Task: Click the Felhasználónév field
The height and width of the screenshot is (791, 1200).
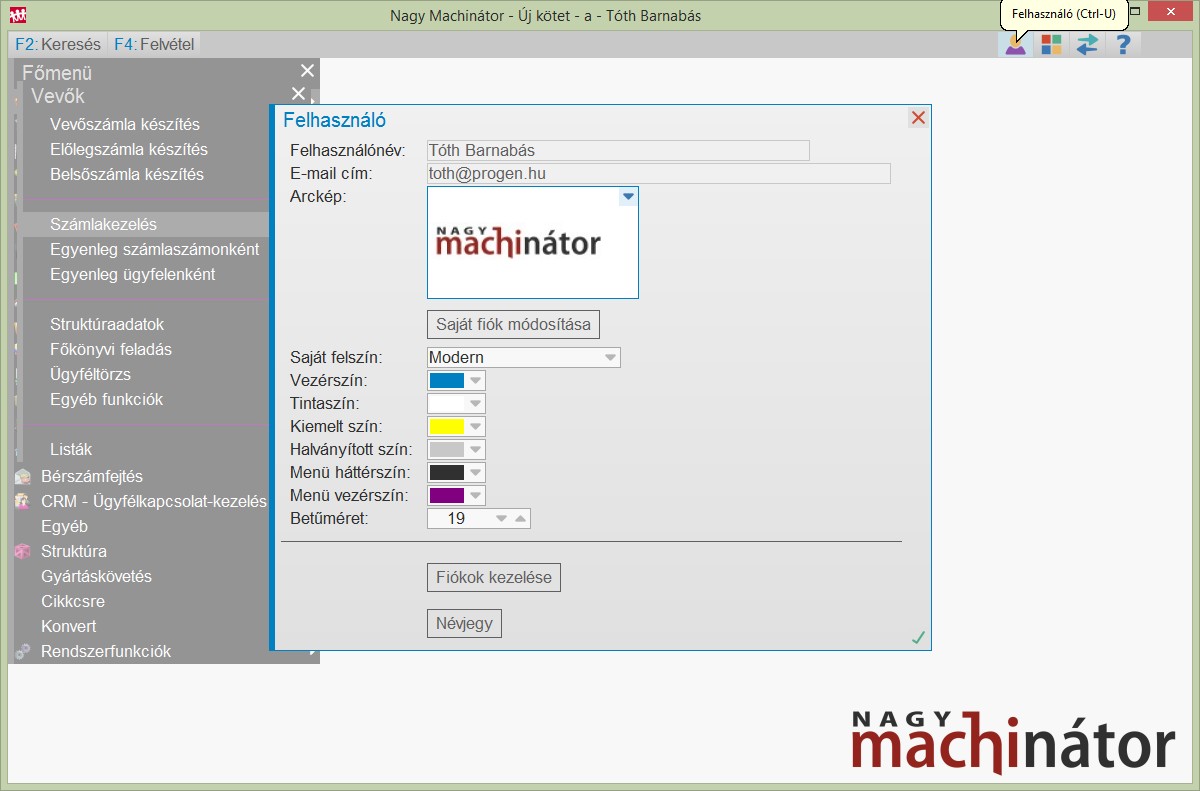Action: [618, 150]
